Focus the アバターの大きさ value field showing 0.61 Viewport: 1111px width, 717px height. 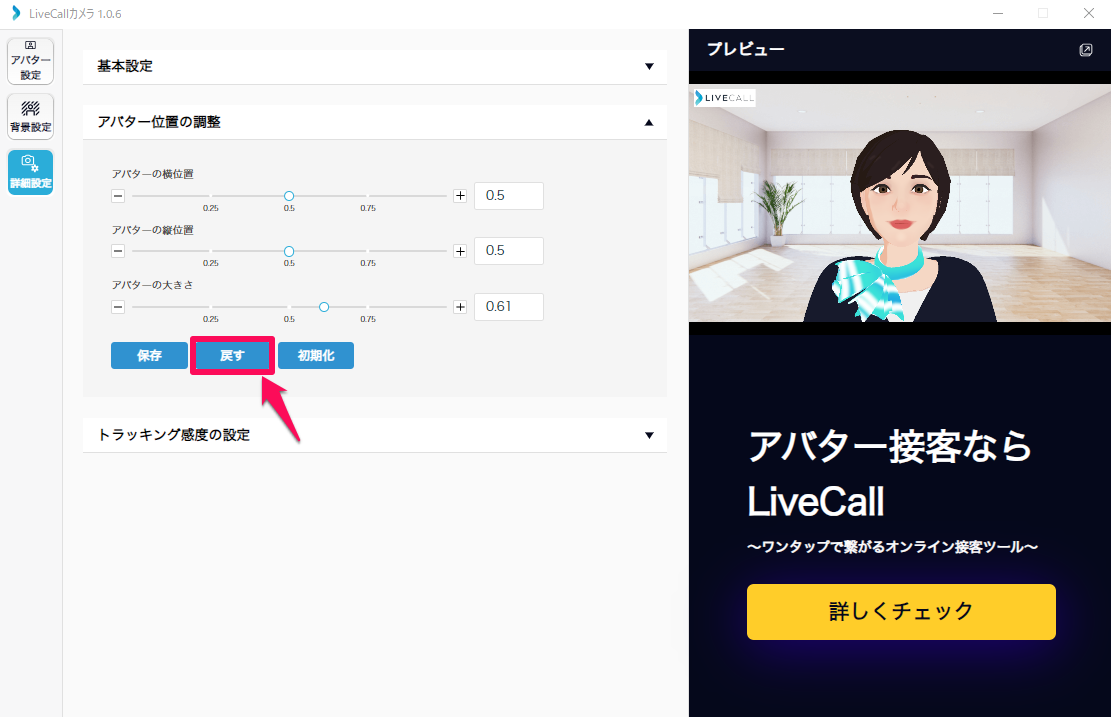click(509, 307)
